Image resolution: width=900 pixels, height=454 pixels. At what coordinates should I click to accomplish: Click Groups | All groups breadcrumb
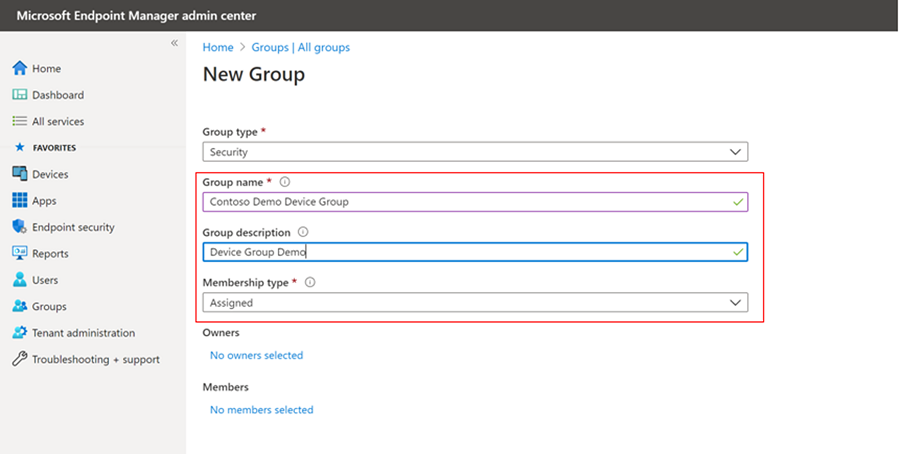(301, 47)
